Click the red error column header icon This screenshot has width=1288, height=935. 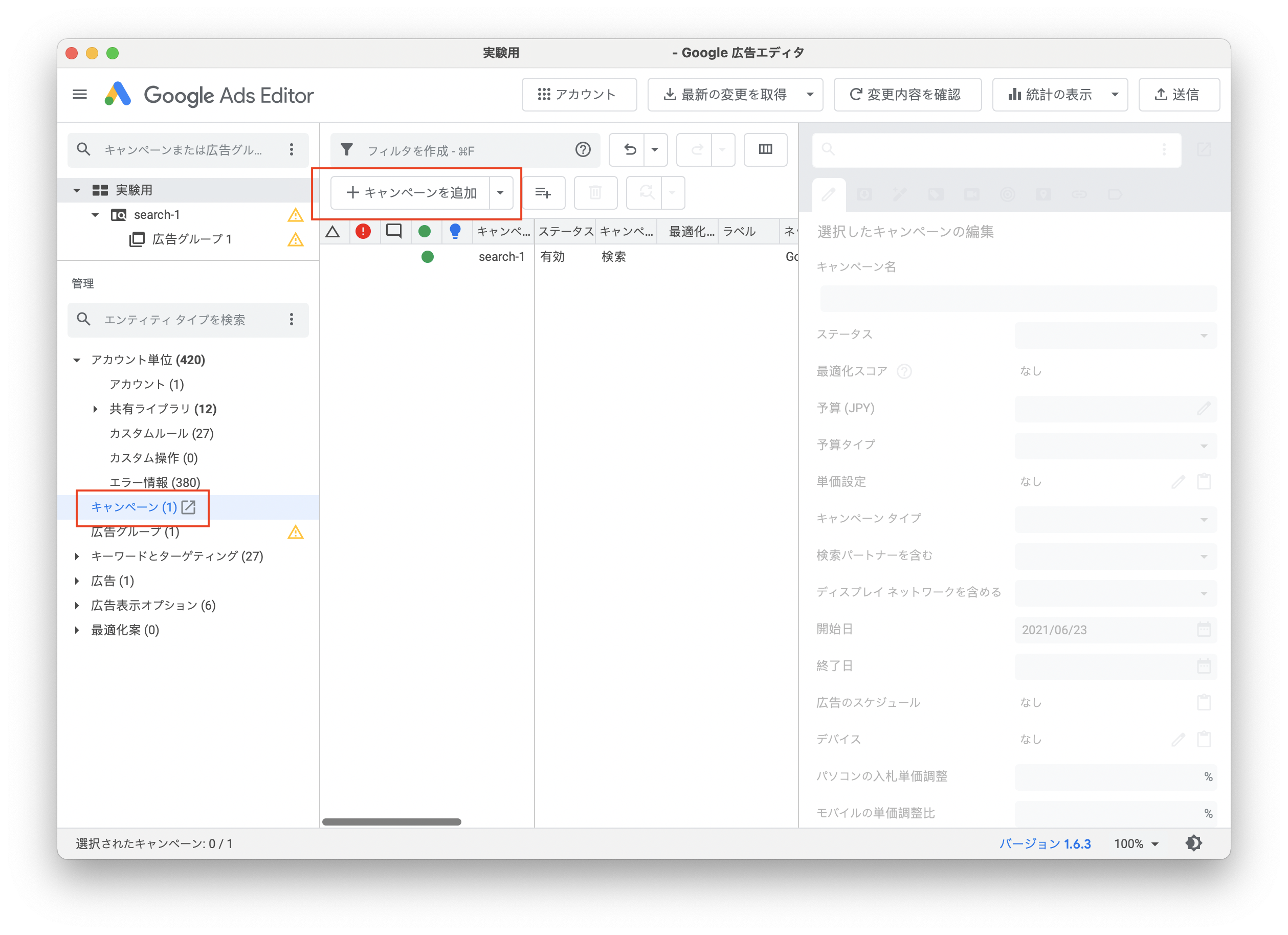(363, 231)
